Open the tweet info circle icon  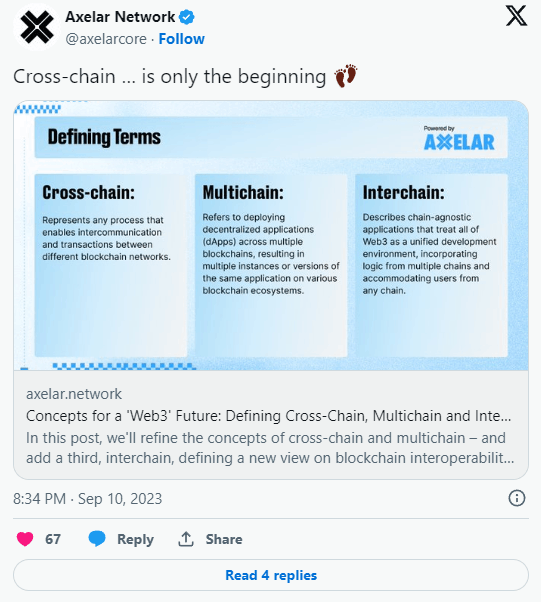(516, 498)
